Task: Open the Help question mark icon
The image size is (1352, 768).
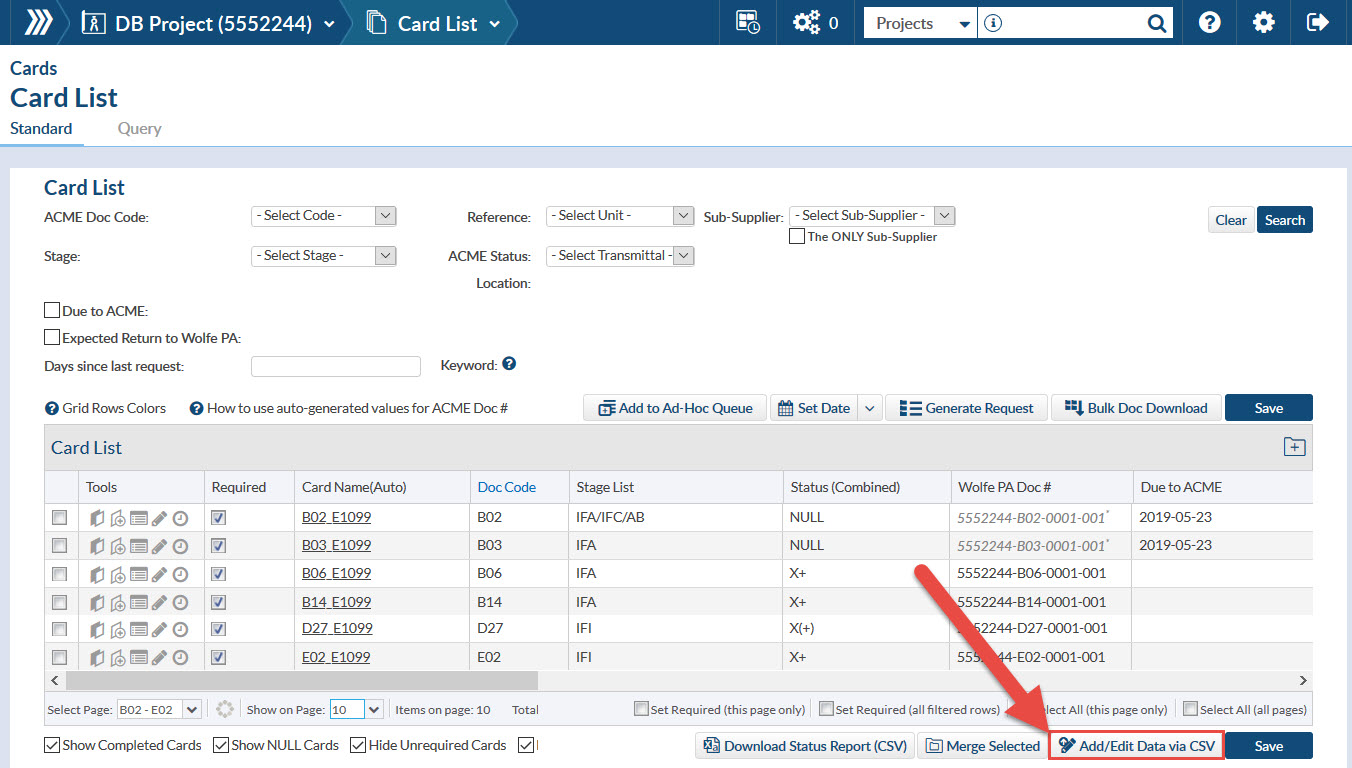Action: click(x=1209, y=22)
